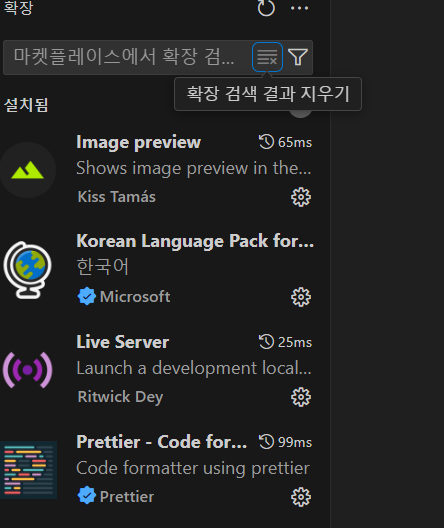Screen dimensions: 444x528
Task: Open Prettier manage gear
Action: [301, 497]
